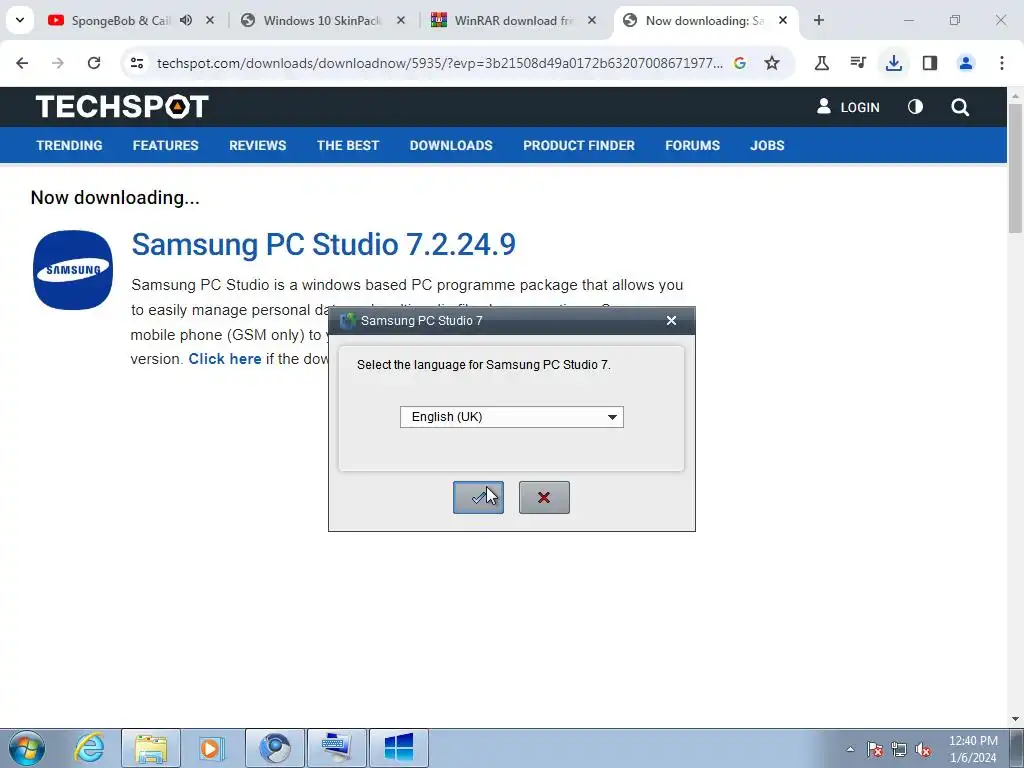Mute the SpongeBob tab audio icon
This screenshot has height=768, width=1024.
point(186,20)
